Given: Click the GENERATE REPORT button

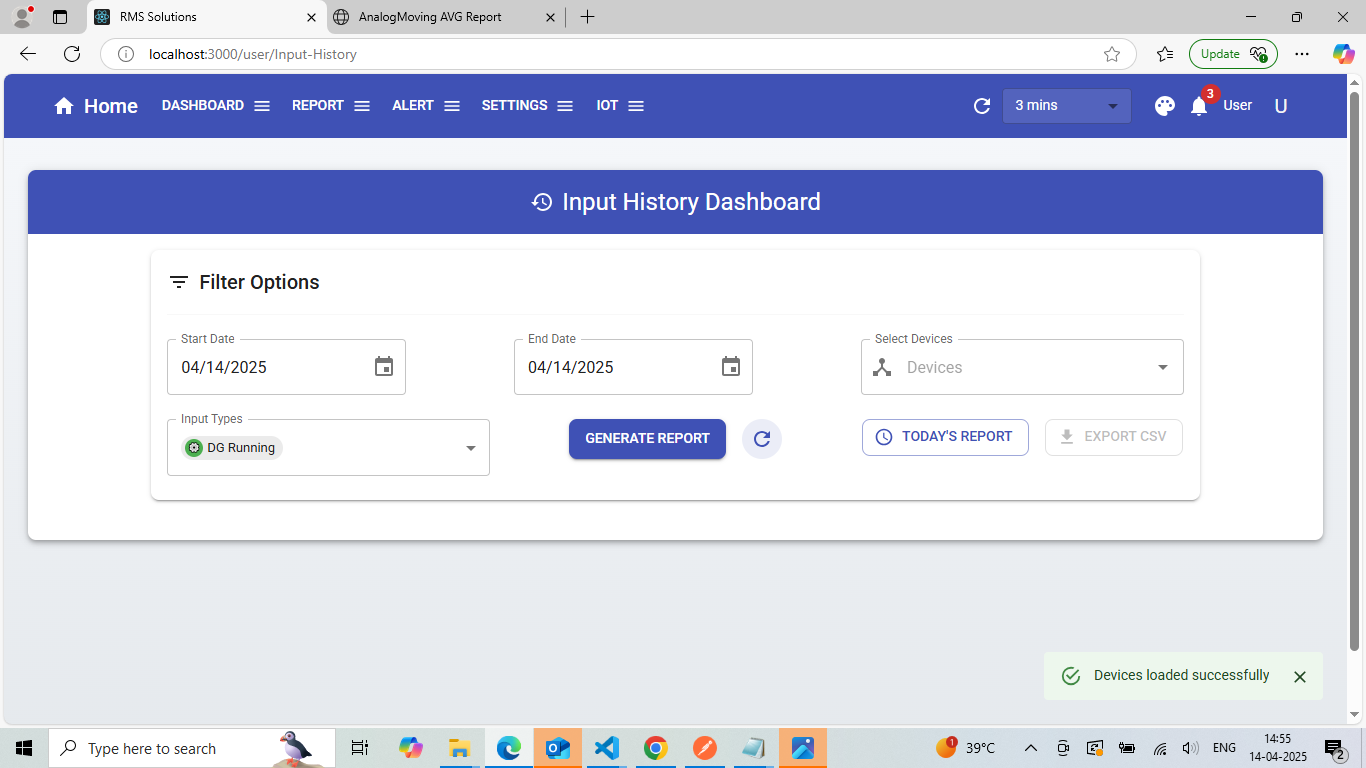Looking at the screenshot, I should pos(647,439).
